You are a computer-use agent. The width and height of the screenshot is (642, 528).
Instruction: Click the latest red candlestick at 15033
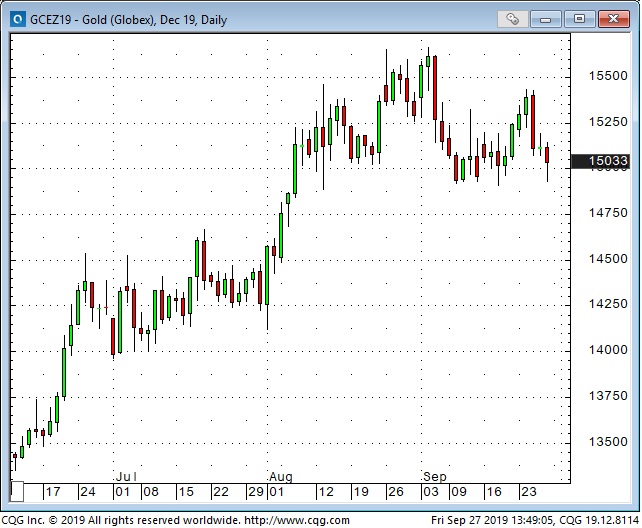click(547, 155)
